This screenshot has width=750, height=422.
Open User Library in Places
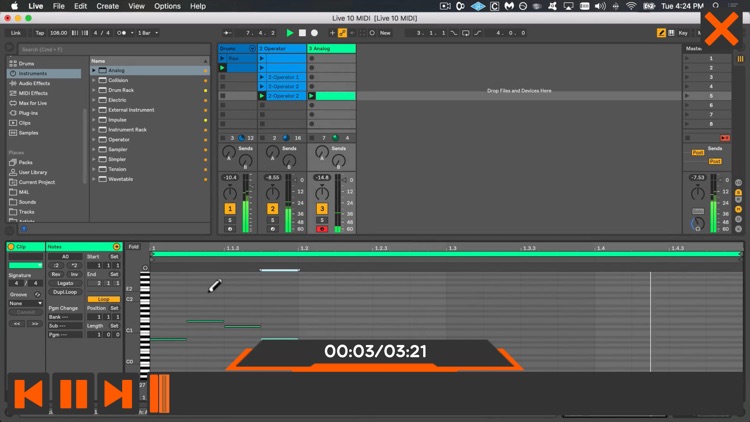[33, 172]
